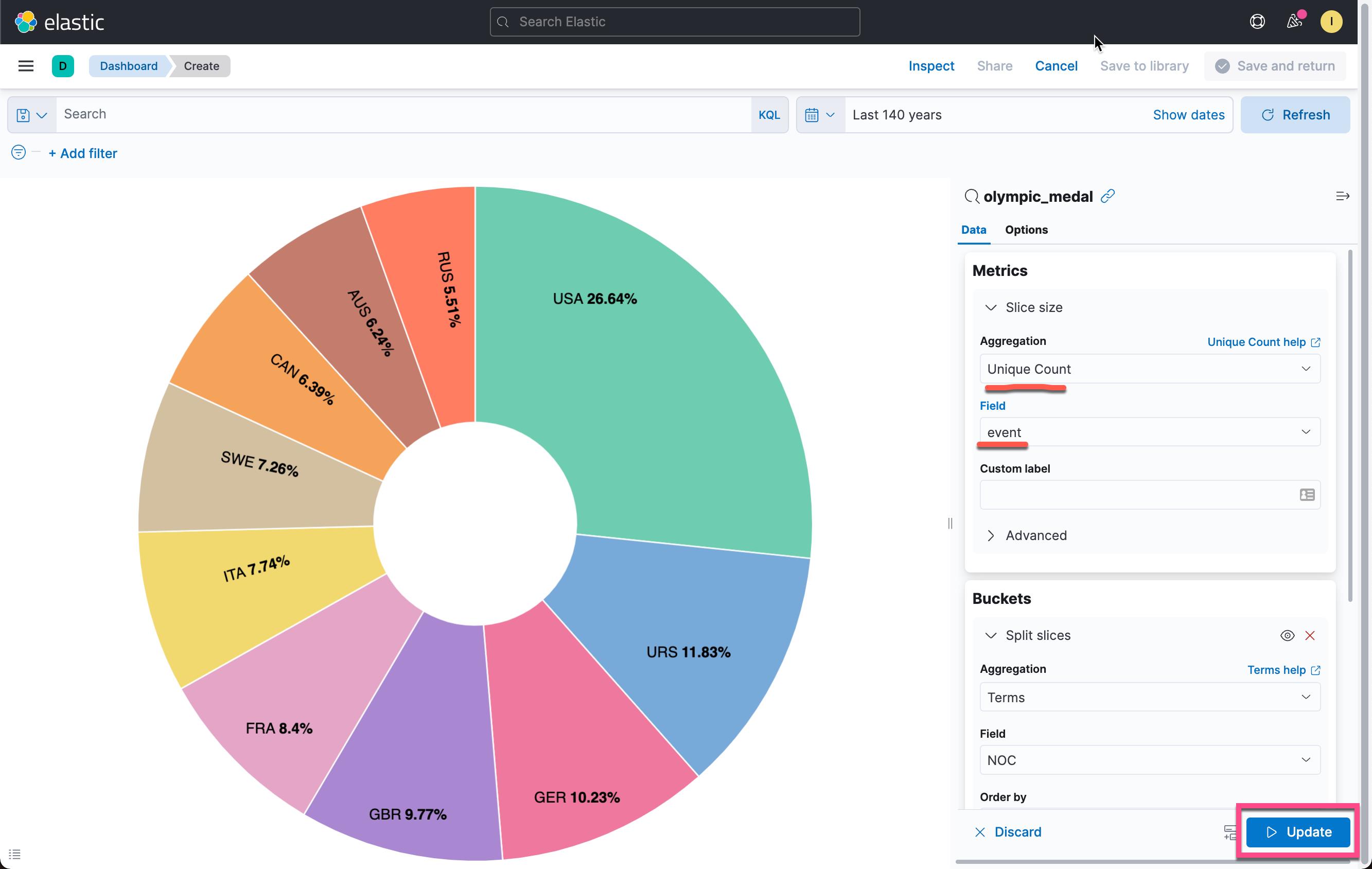Image resolution: width=1372 pixels, height=869 pixels.
Task: Open the Unique Count help link
Action: pos(1263,342)
